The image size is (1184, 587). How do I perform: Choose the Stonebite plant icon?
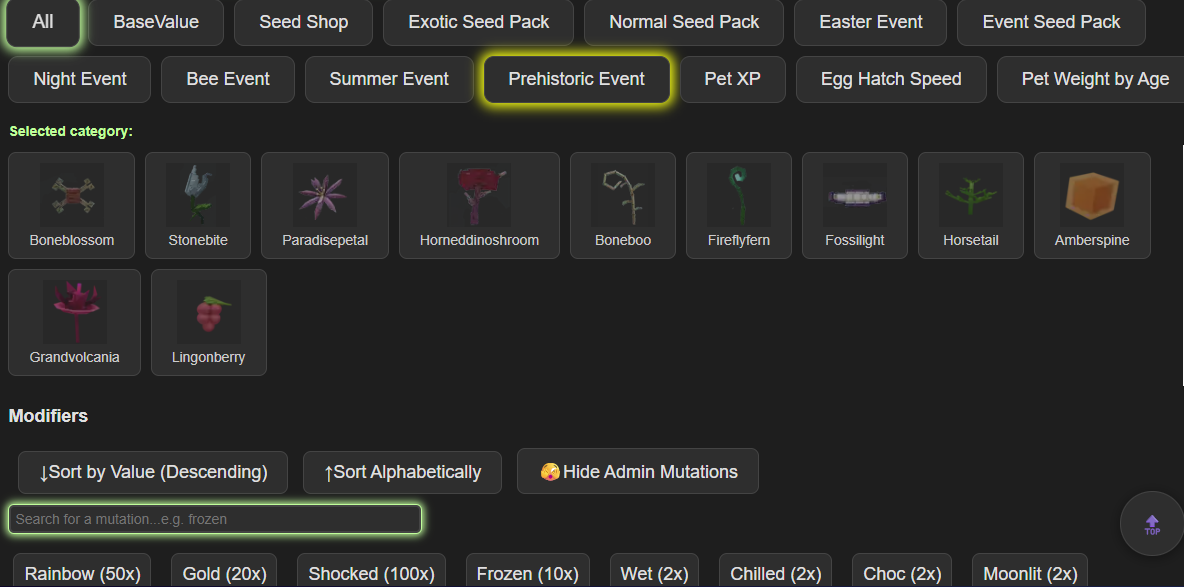[x=198, y=196]
